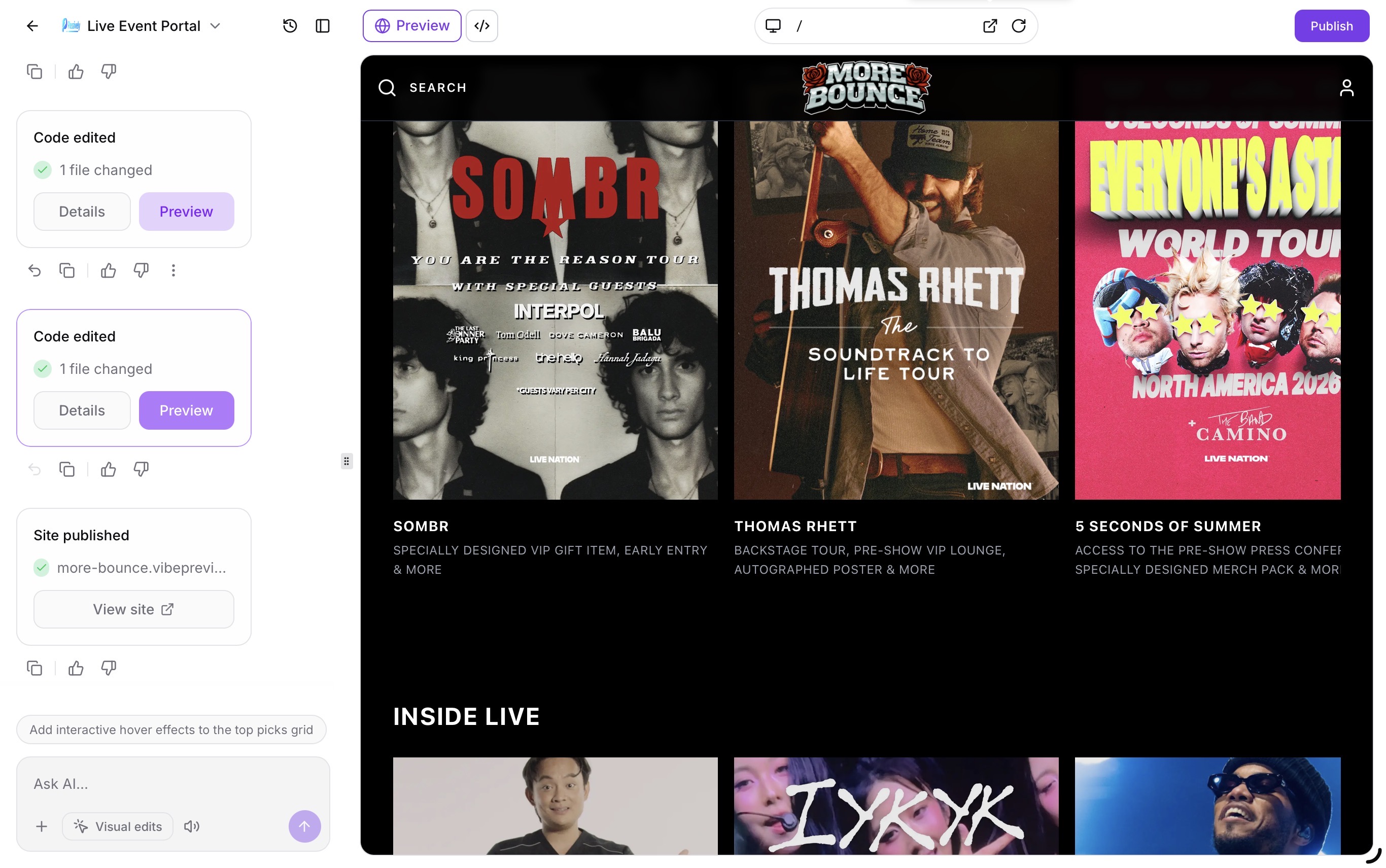The height and width of the screenshot is (868, 1386).
Task: Click the more-bounce.vibeprevi... site URL
Action: (x=141, y=568)
